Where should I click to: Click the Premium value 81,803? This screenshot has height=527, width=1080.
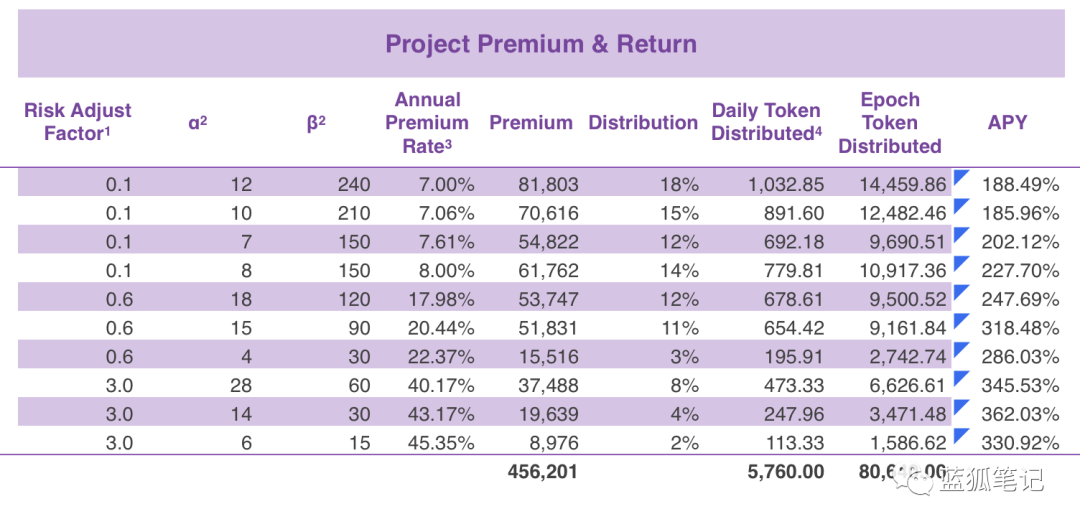(548, 184)
